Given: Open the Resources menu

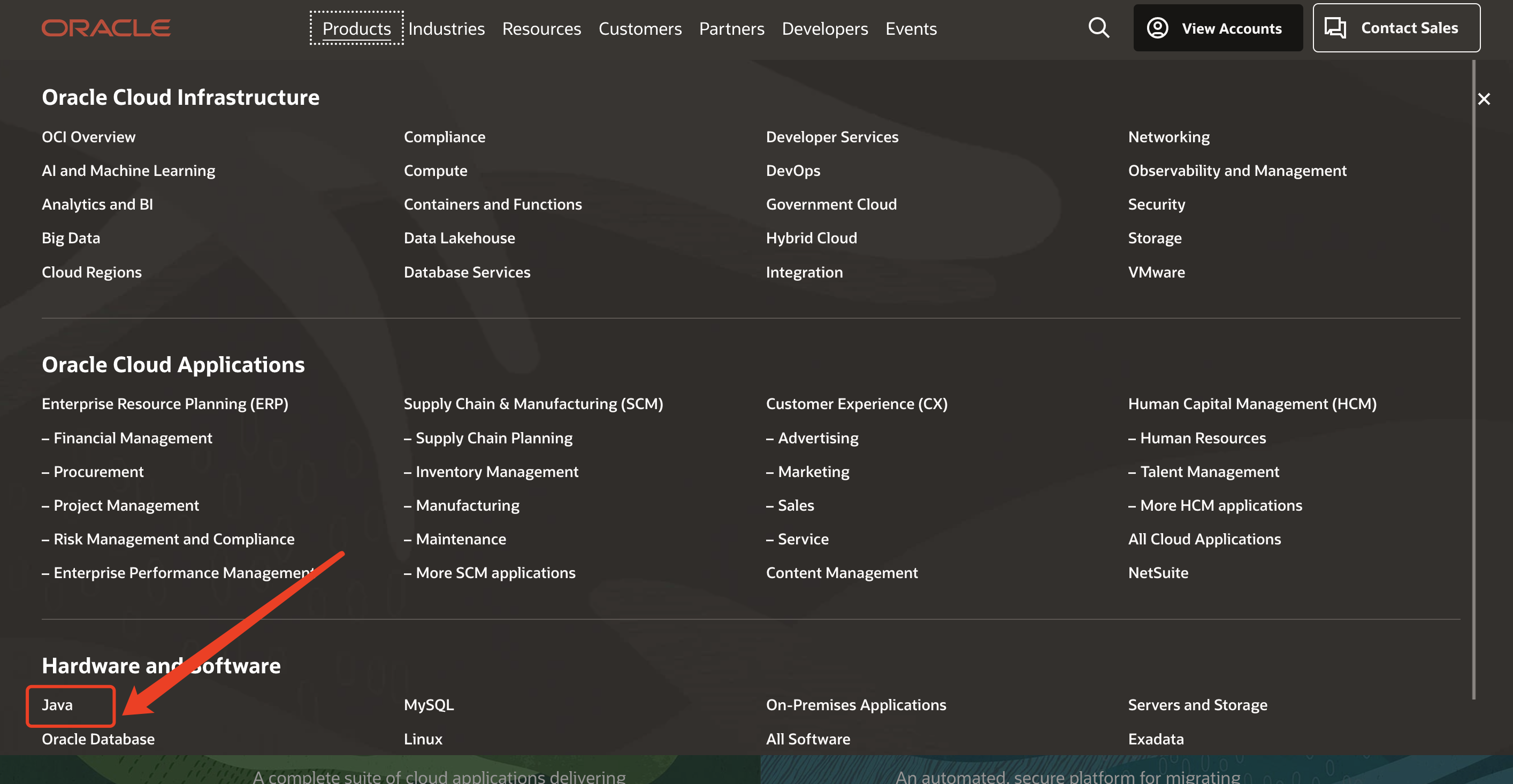Looking at the screenshot, I should click(541, 28).
